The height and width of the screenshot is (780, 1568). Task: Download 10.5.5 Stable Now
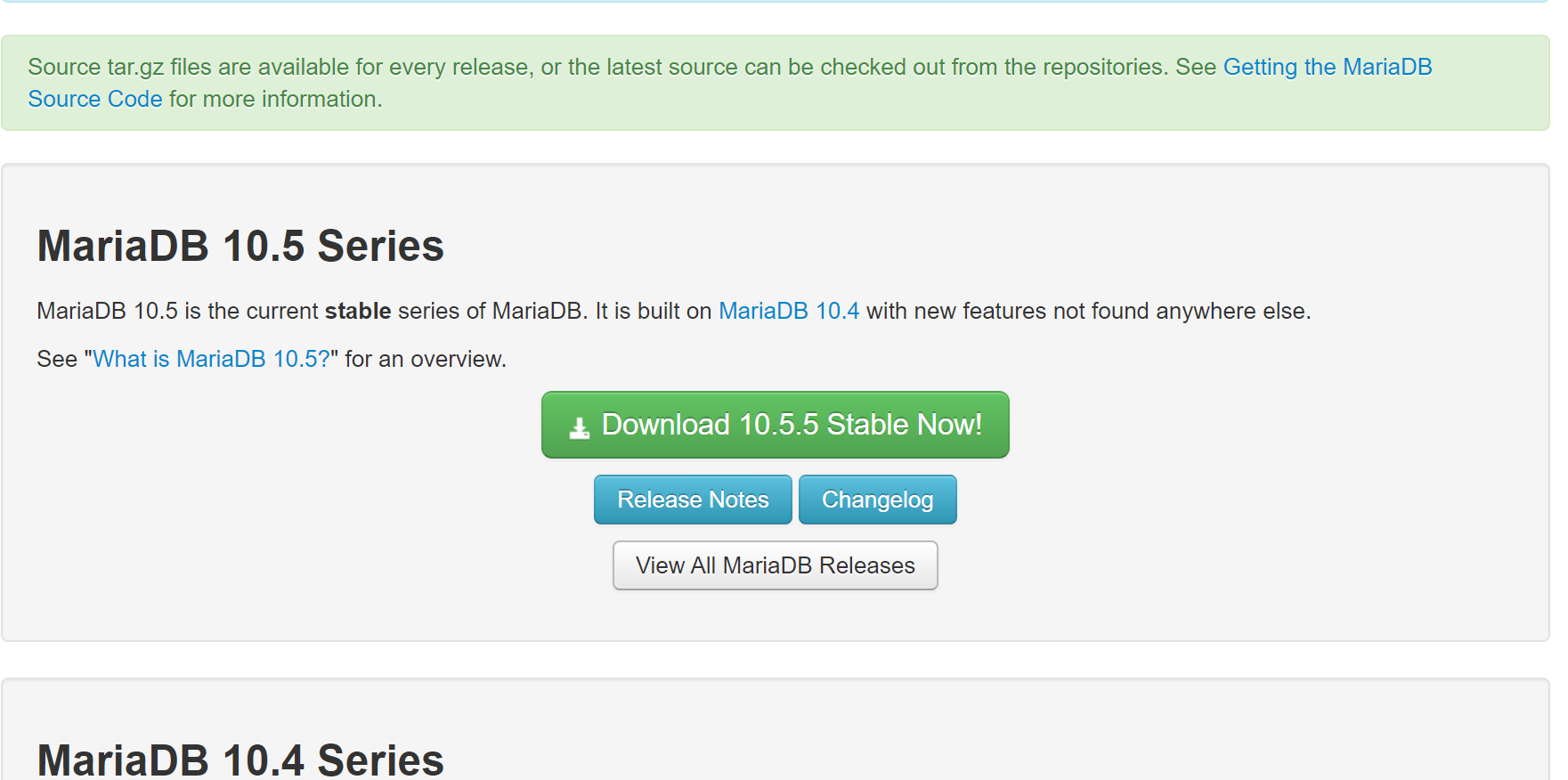tap(791, 425)
